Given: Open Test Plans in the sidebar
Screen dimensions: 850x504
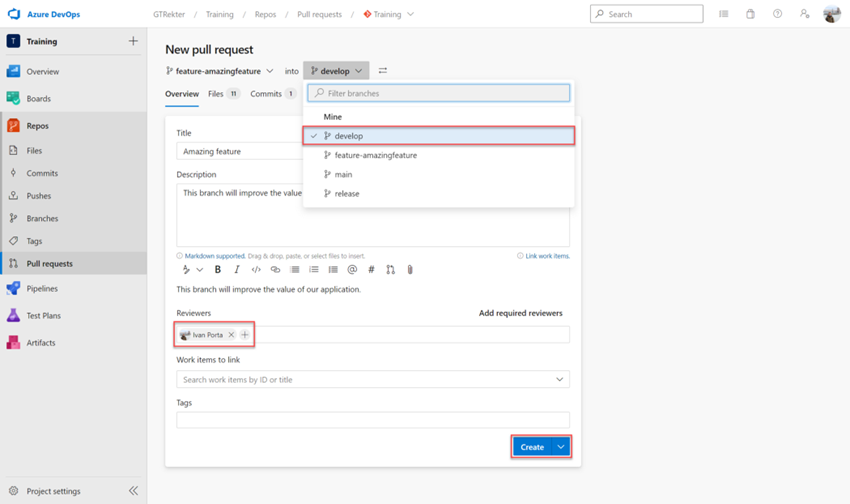Looking at the screenshot, I should point(44,316).
